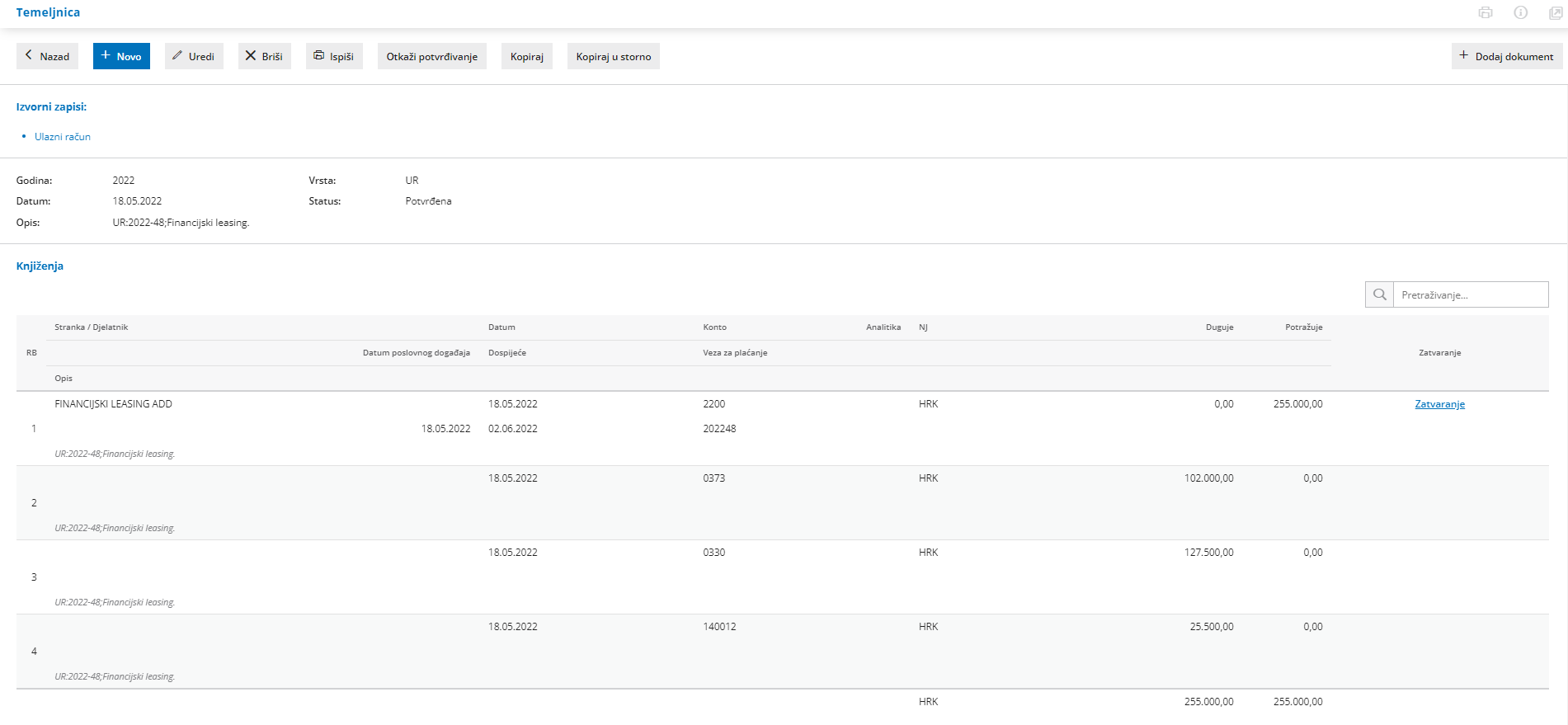Go back with the Nazad button
This screenshot has height=725, width=1568.
pyautogui.click(x=47, y=56)
